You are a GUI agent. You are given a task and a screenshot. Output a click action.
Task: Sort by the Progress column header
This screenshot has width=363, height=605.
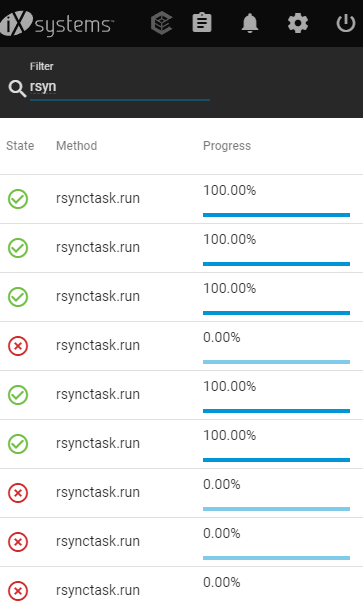click(x=227, y=145)
